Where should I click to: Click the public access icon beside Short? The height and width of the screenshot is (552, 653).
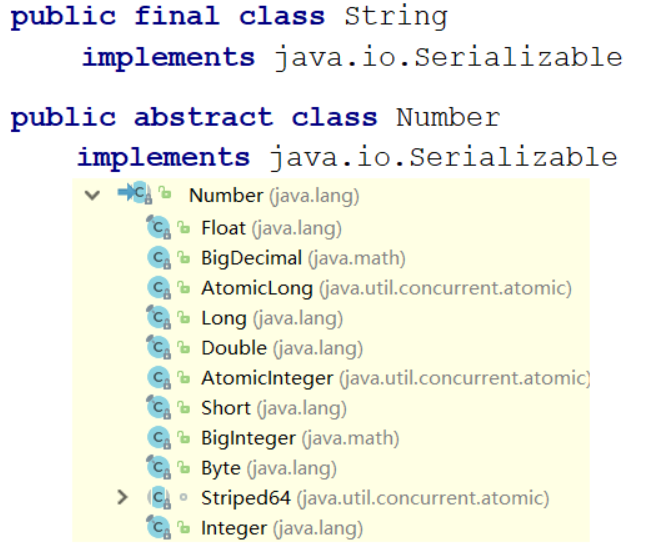[183, 407]
